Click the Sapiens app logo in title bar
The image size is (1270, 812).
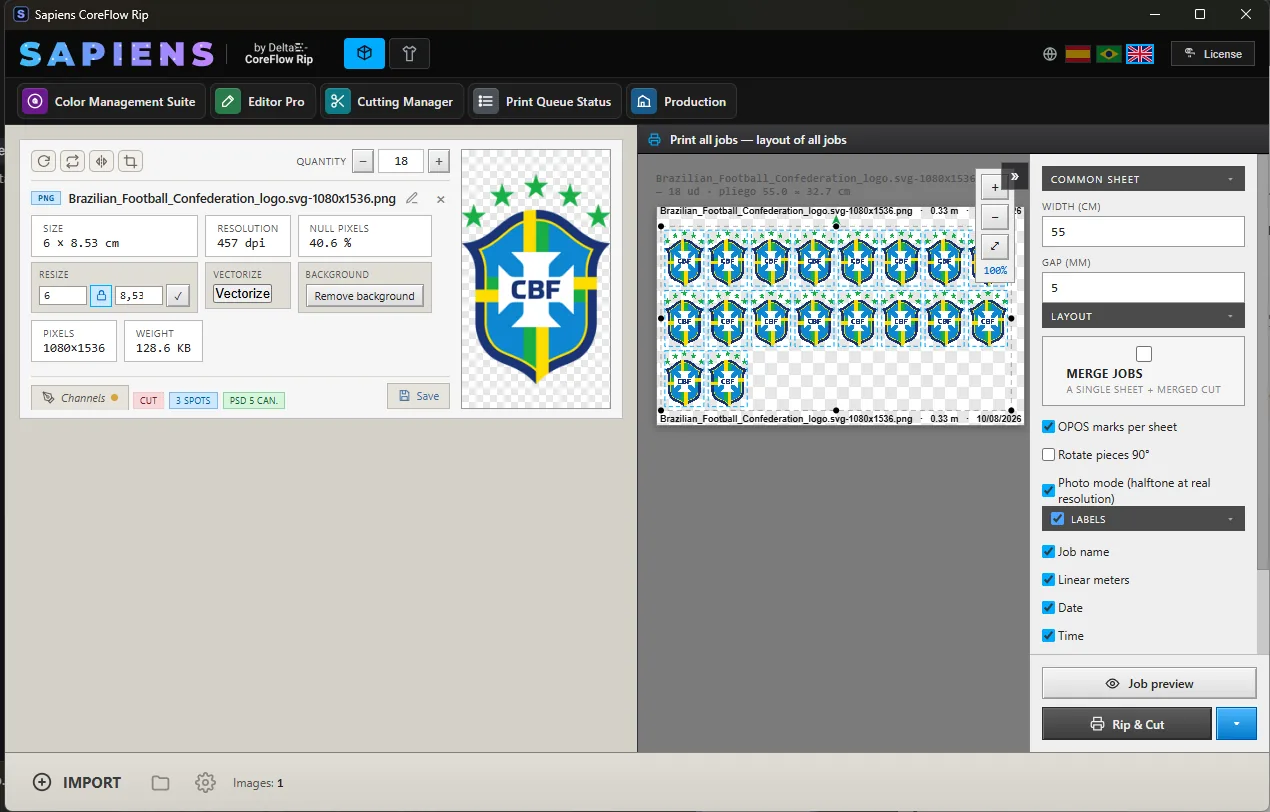click(x=21, y=15)
